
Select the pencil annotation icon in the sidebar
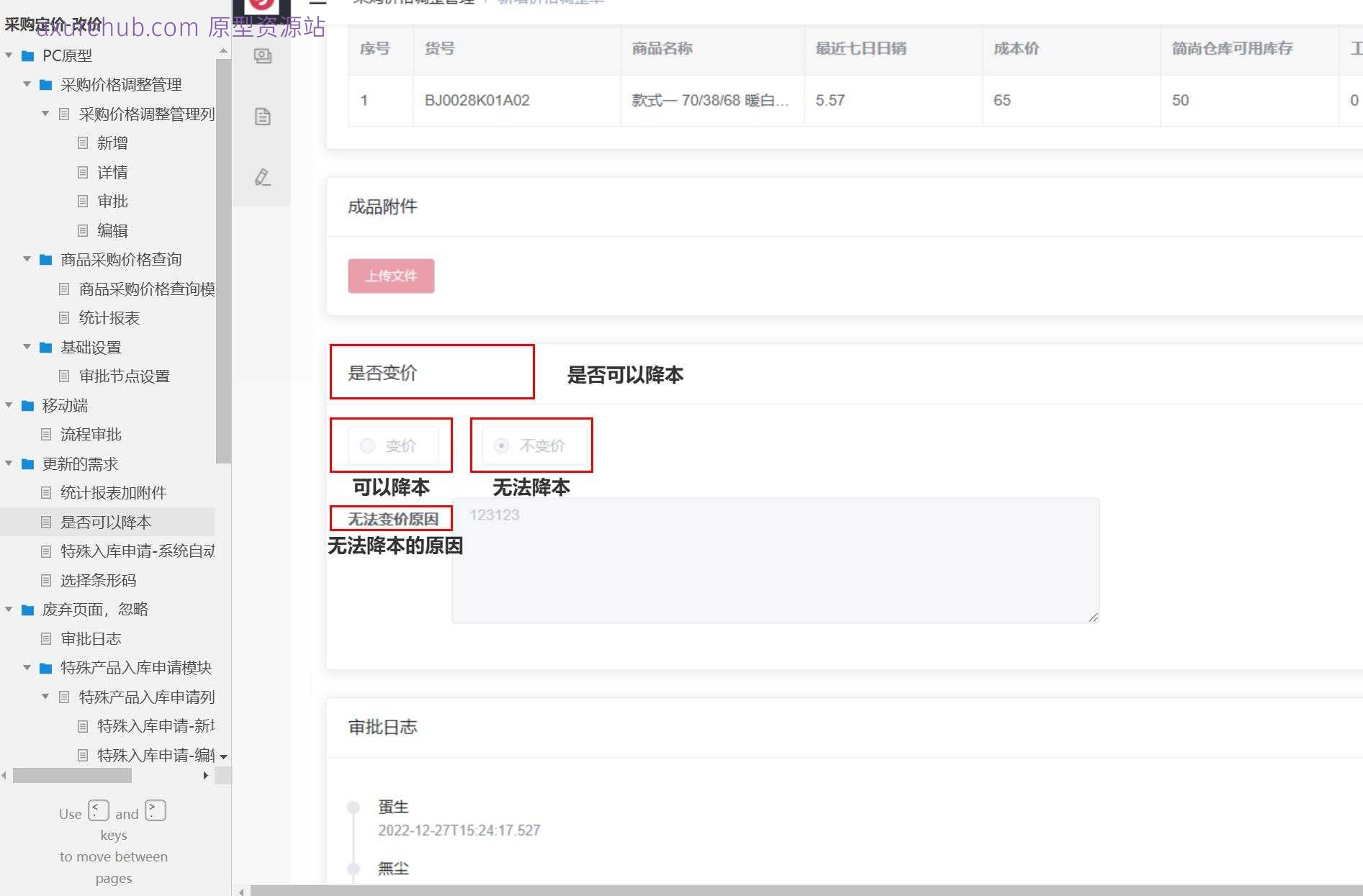click(262, 177)
